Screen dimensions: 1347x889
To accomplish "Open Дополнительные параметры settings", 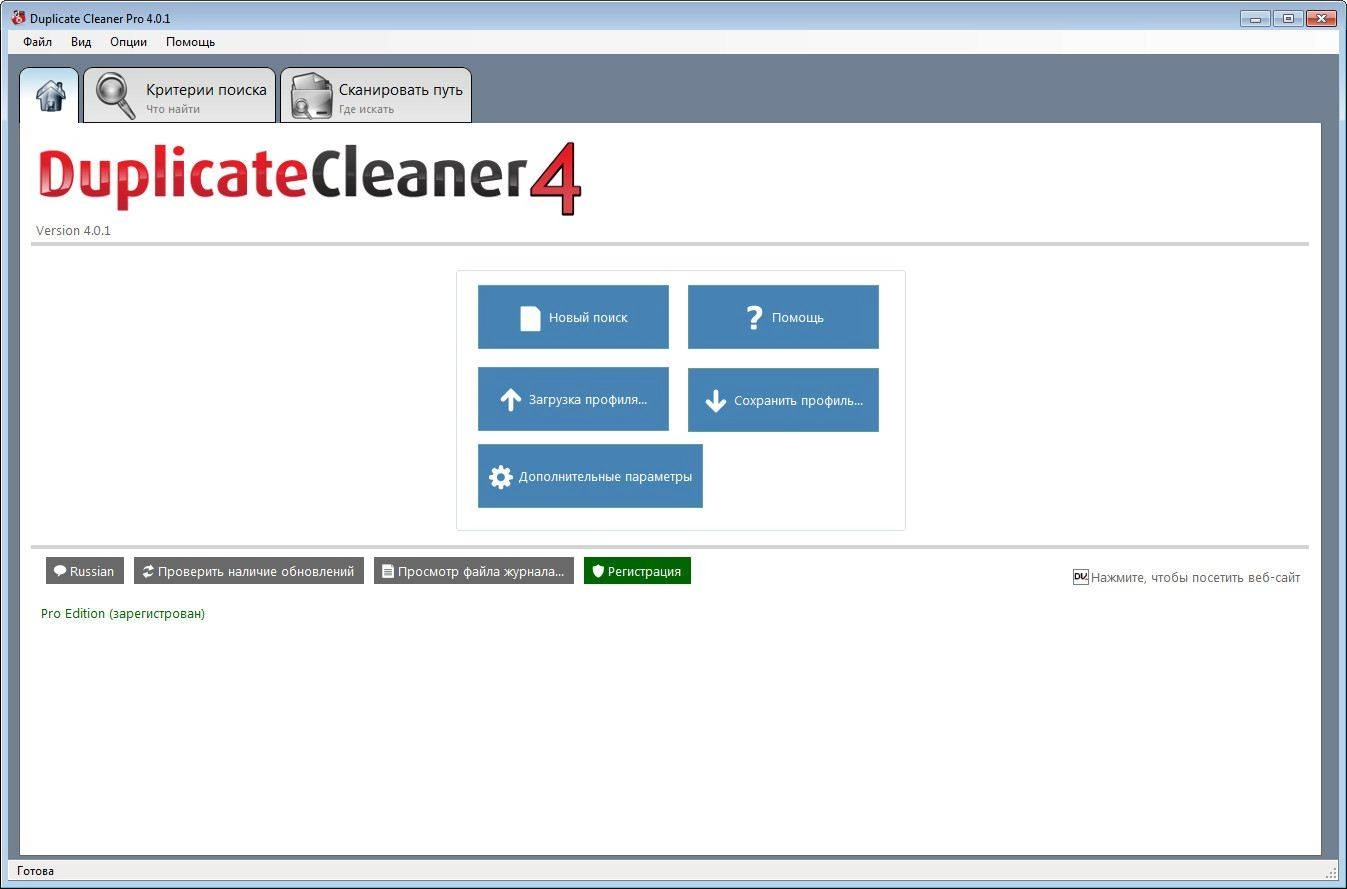I will point(590,476).
